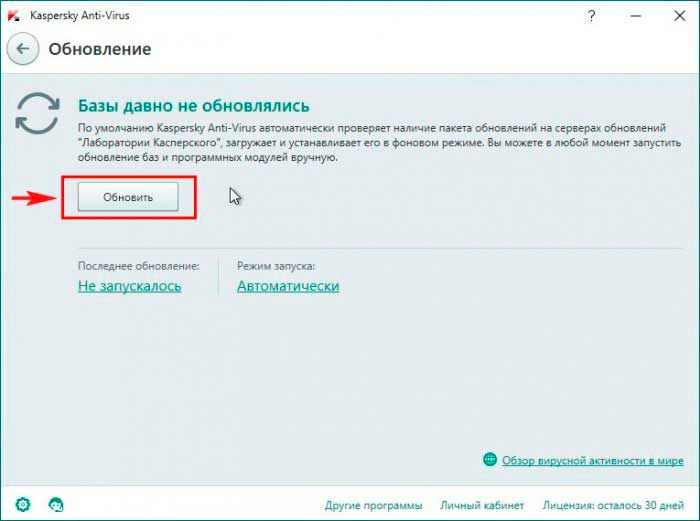Click the Обновить button
The width and height of the screenshot is (700, 521).
click(x=128, y=197)
